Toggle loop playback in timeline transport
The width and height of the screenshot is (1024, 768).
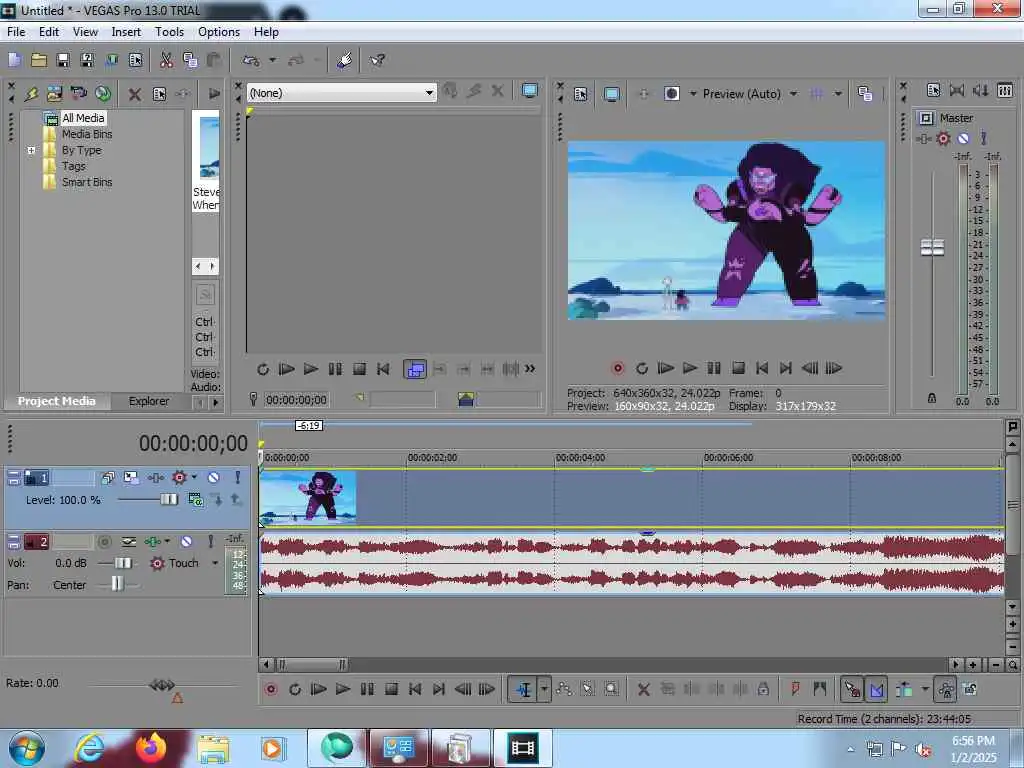(295, 689)
